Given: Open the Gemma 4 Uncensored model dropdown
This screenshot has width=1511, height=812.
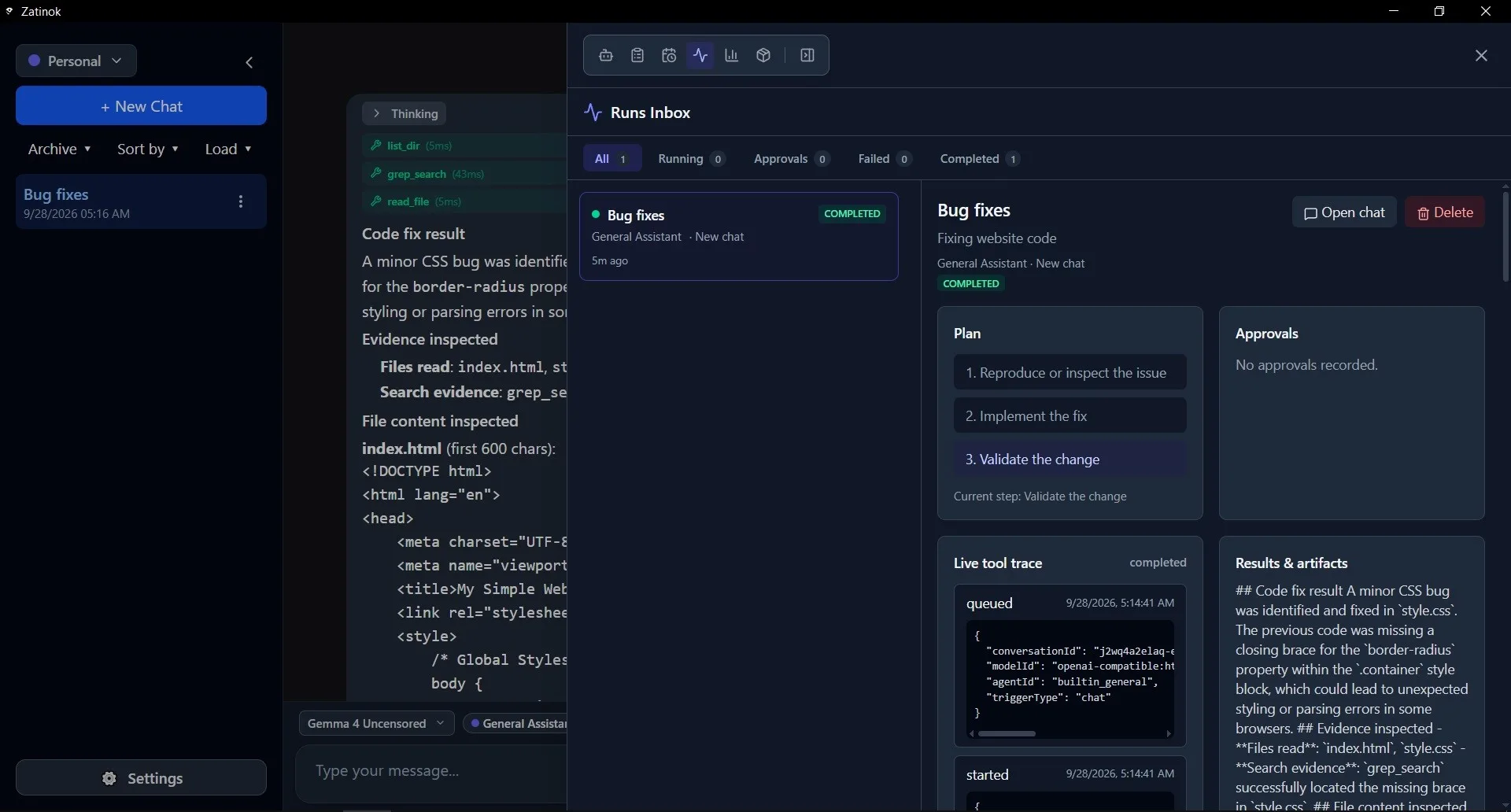Looking at the screenshot, I should click(376, 723).
